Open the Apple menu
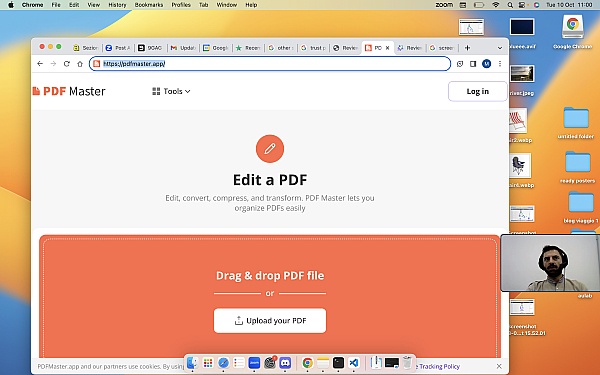This screenshot has width=600, height=375. (x=11, y=5)
